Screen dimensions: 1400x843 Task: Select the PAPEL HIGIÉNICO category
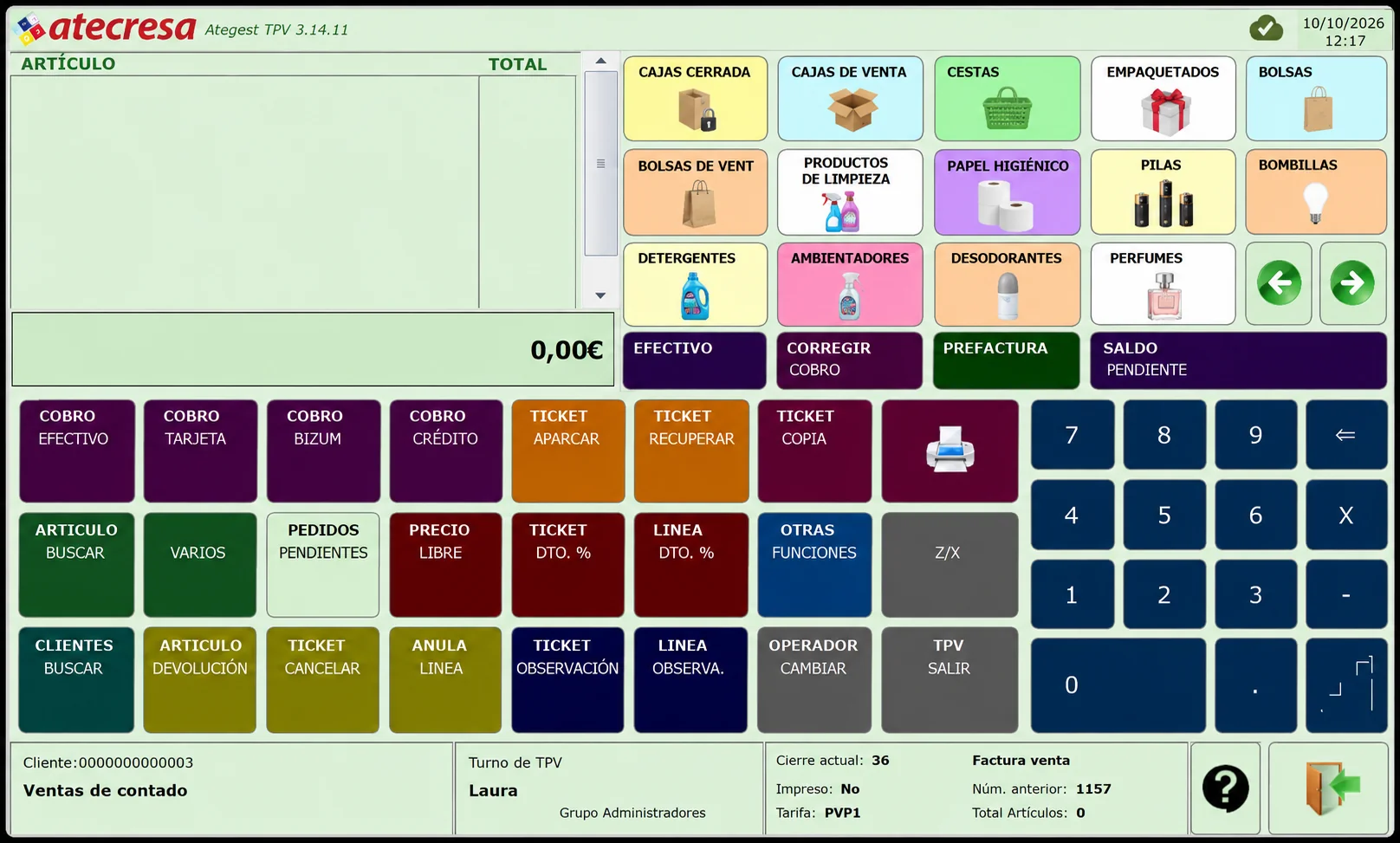click(1007, 192)
